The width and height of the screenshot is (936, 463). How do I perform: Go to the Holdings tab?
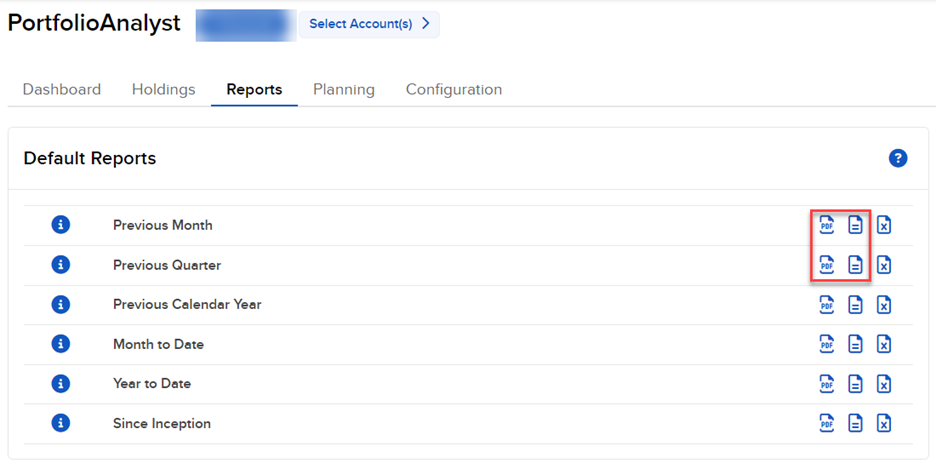tap(163, 89)
